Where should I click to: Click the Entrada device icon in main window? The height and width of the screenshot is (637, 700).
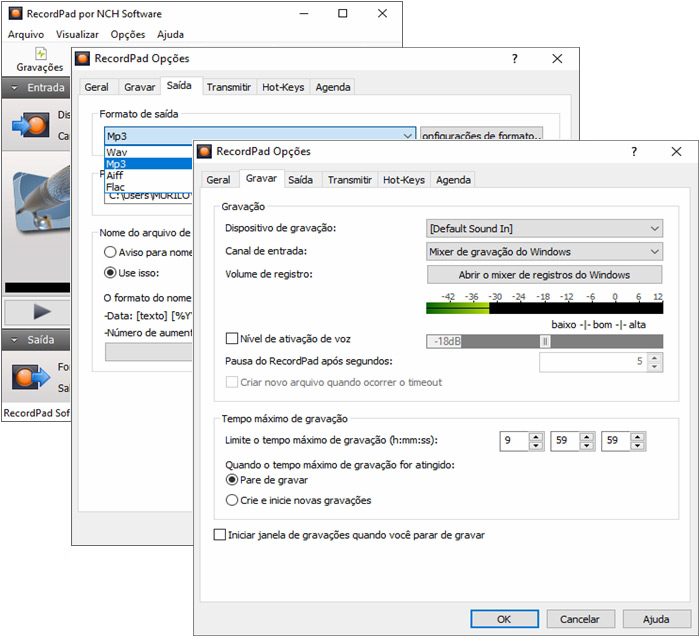click(x=31, y=125)
